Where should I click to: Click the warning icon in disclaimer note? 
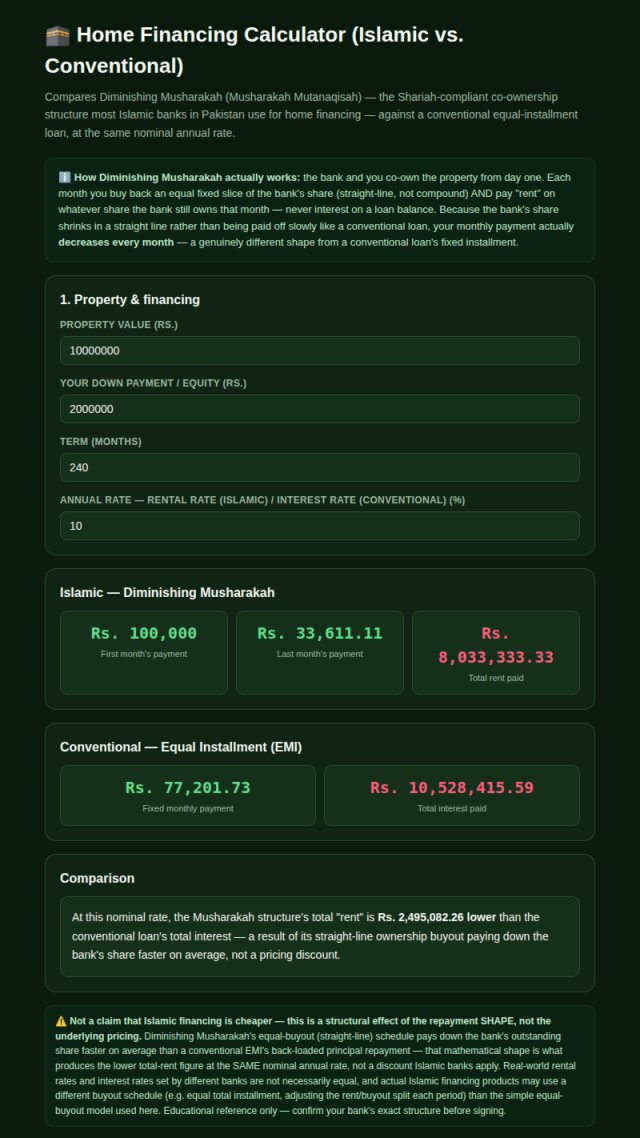[61, 1020]
